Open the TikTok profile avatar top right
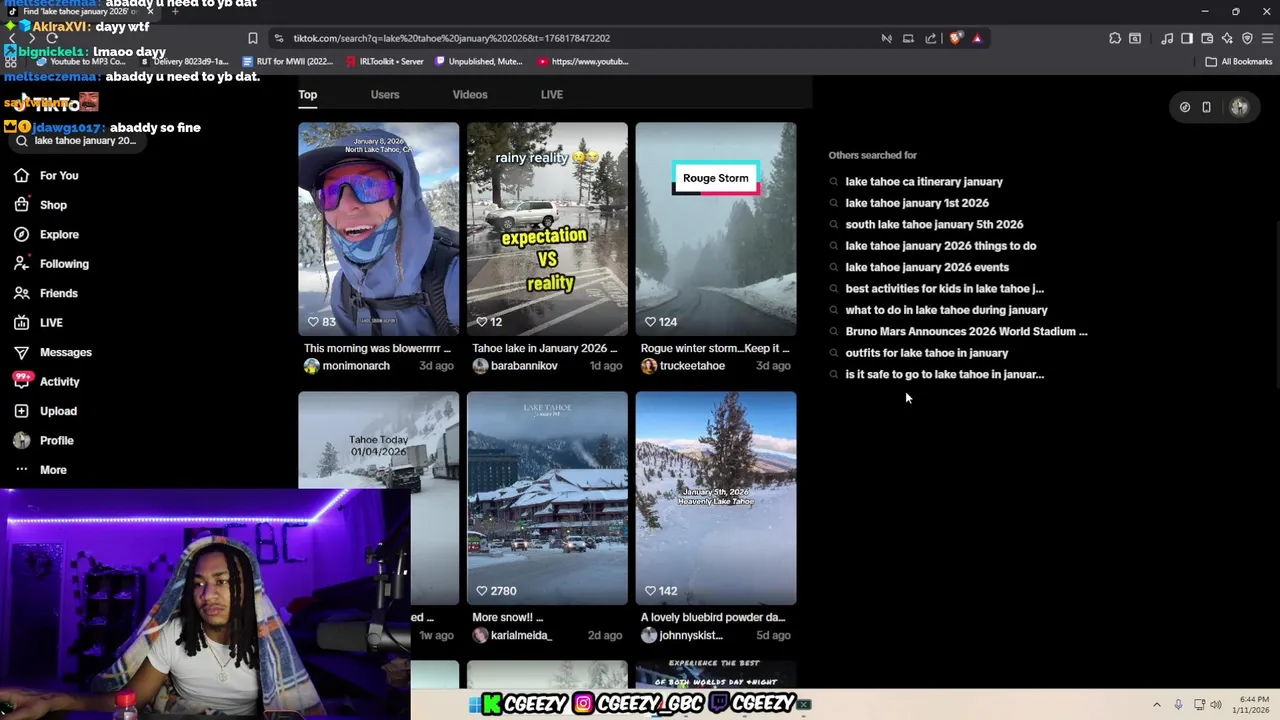Viewport: 1280px width, 720px height. tap(1239, 107)
